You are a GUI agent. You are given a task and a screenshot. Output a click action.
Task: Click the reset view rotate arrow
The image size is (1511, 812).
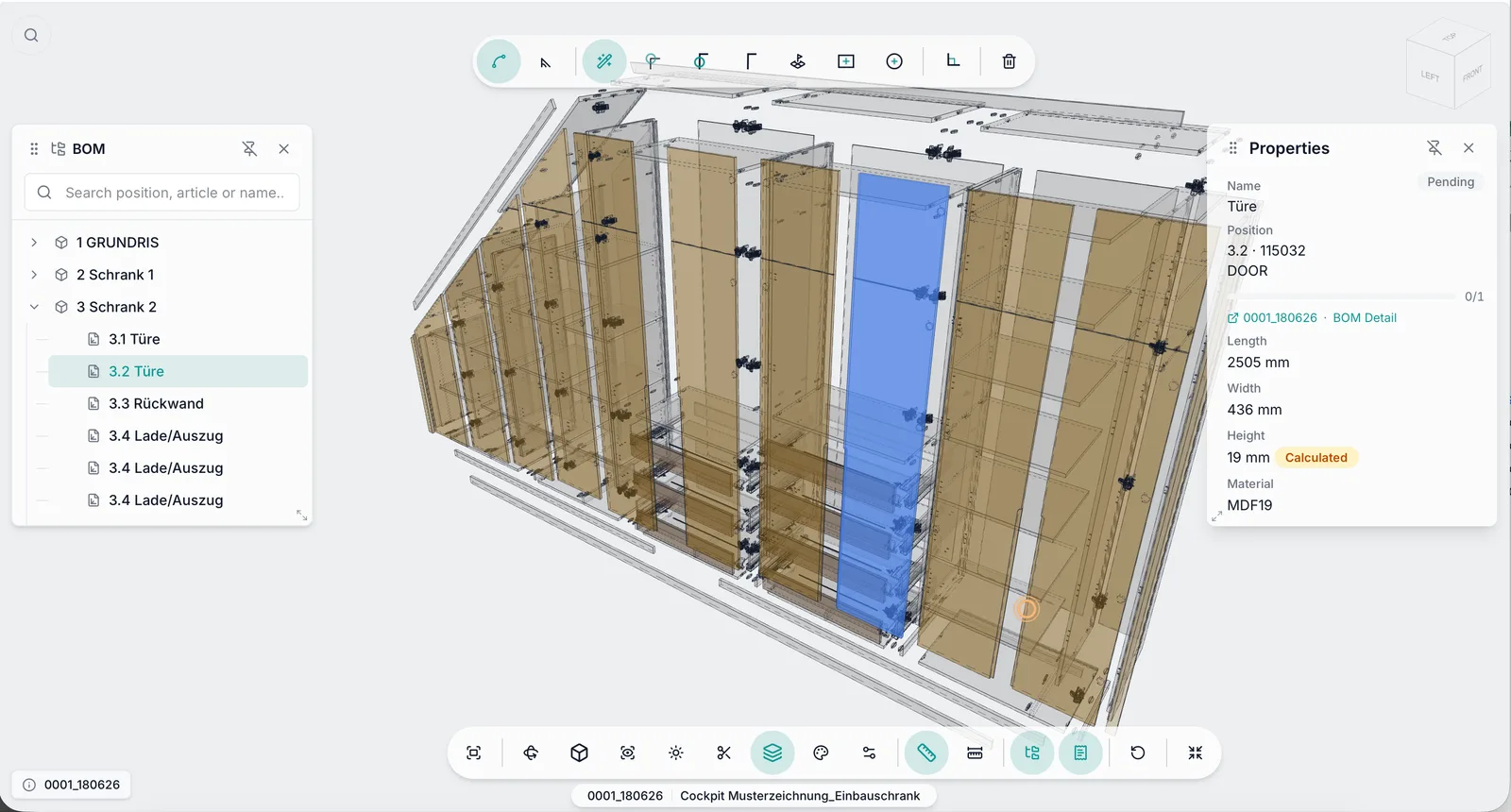pyautogui.click(x=1138, y=753)
